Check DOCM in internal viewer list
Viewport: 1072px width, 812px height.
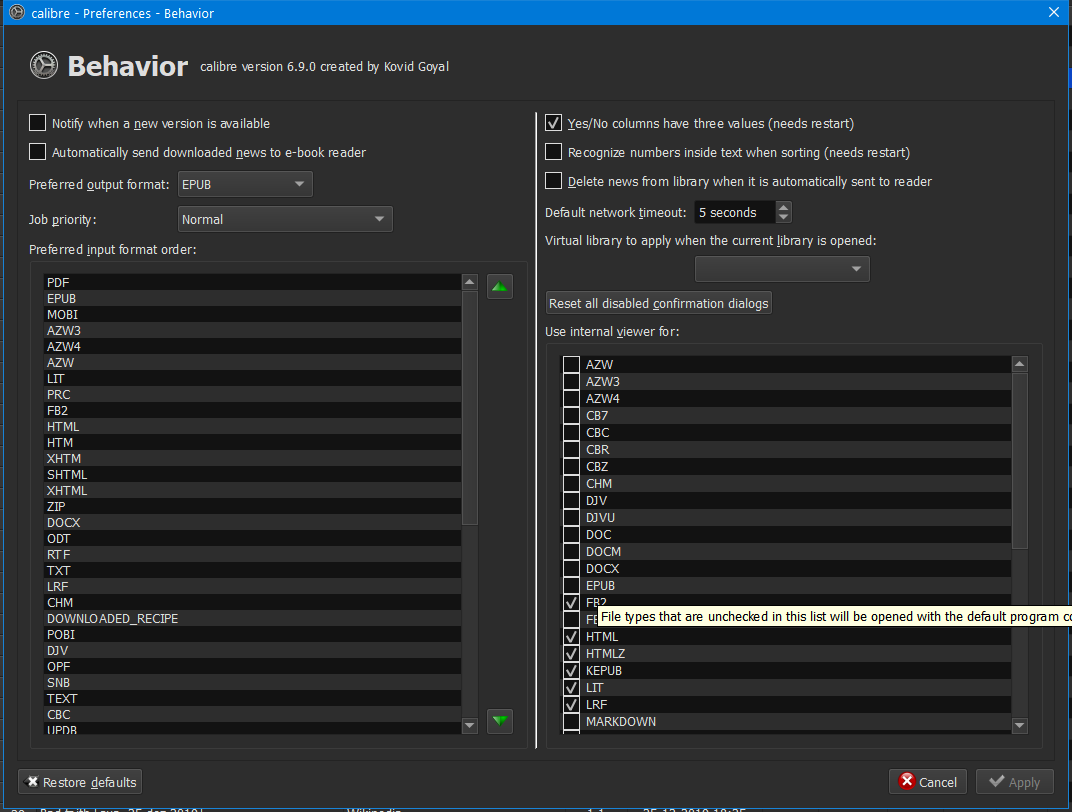click(572, 552)
